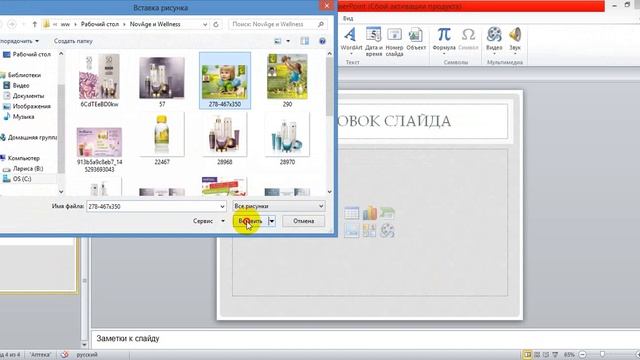Select Библиотеки in navigation pane

(x=24, y=75)
